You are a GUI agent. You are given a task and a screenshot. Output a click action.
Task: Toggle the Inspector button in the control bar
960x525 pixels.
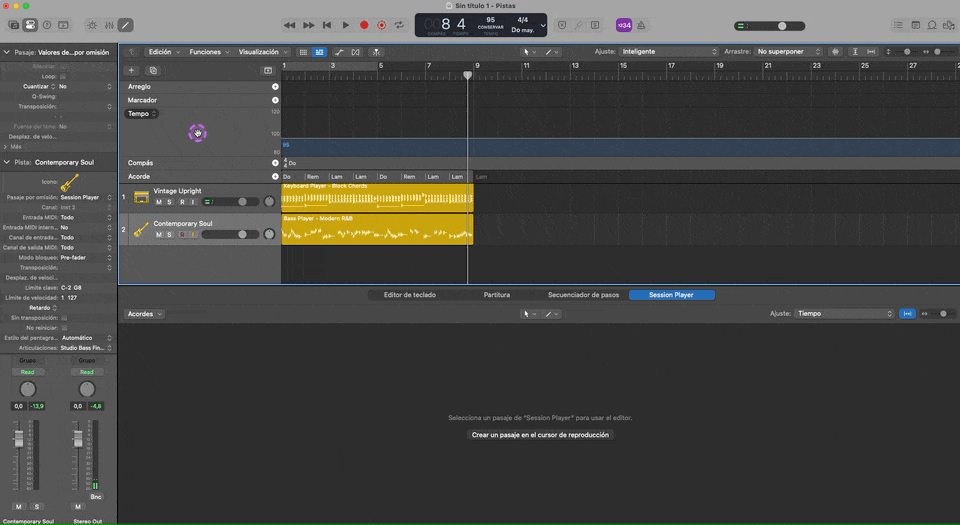pos(30,25)
